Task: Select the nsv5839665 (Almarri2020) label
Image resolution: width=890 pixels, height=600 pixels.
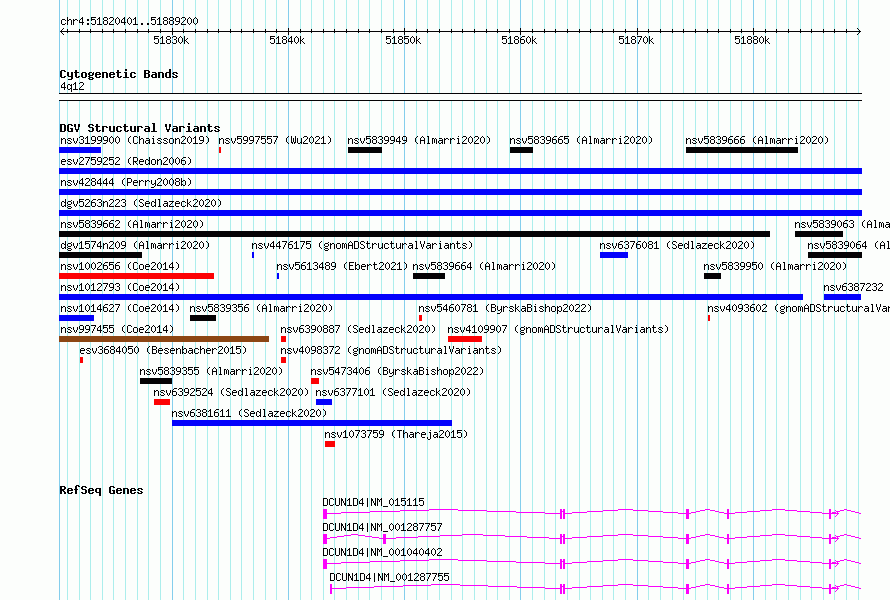Action: click(581, 140)
